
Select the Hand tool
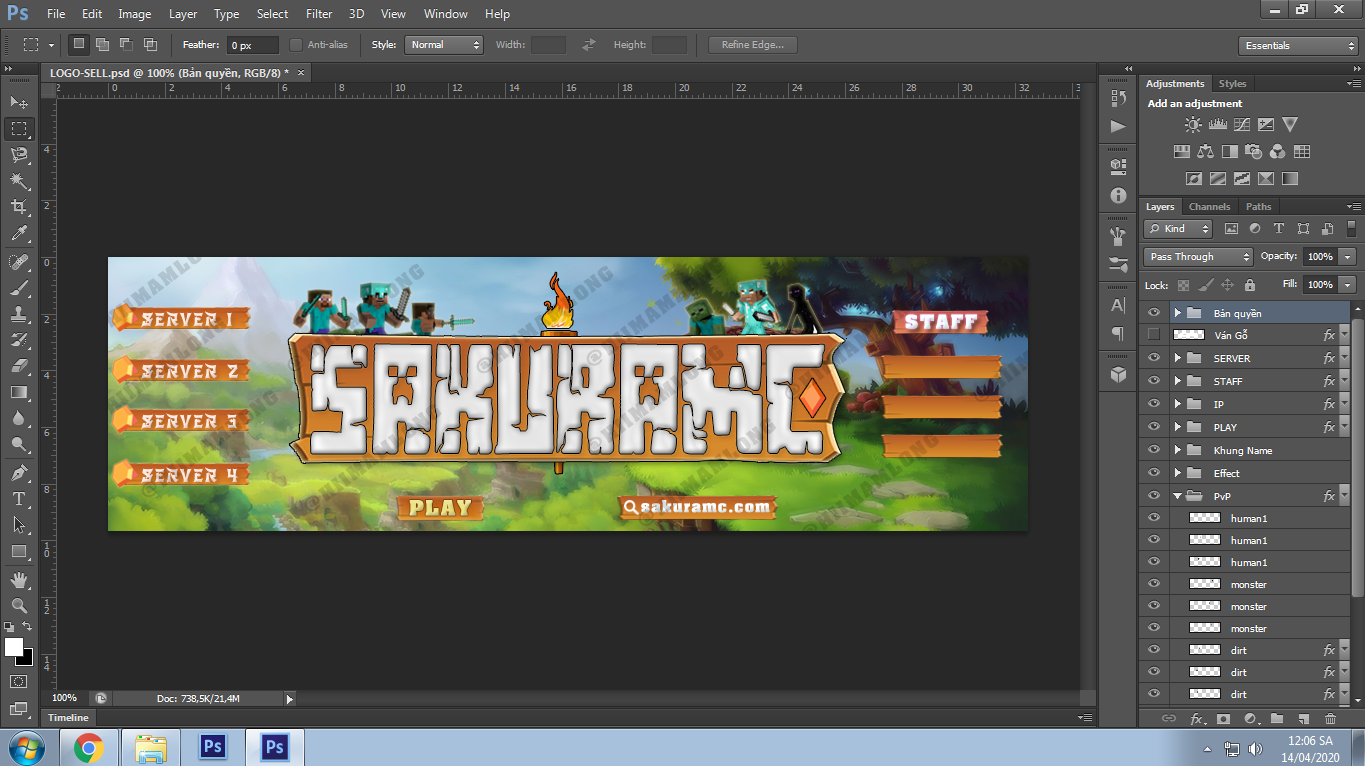coord(19,579)
